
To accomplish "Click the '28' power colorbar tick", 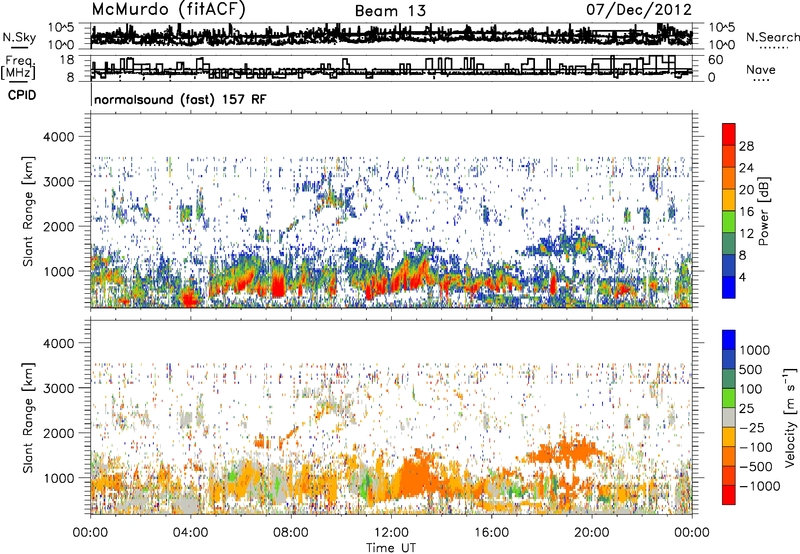I will point(746,146).
